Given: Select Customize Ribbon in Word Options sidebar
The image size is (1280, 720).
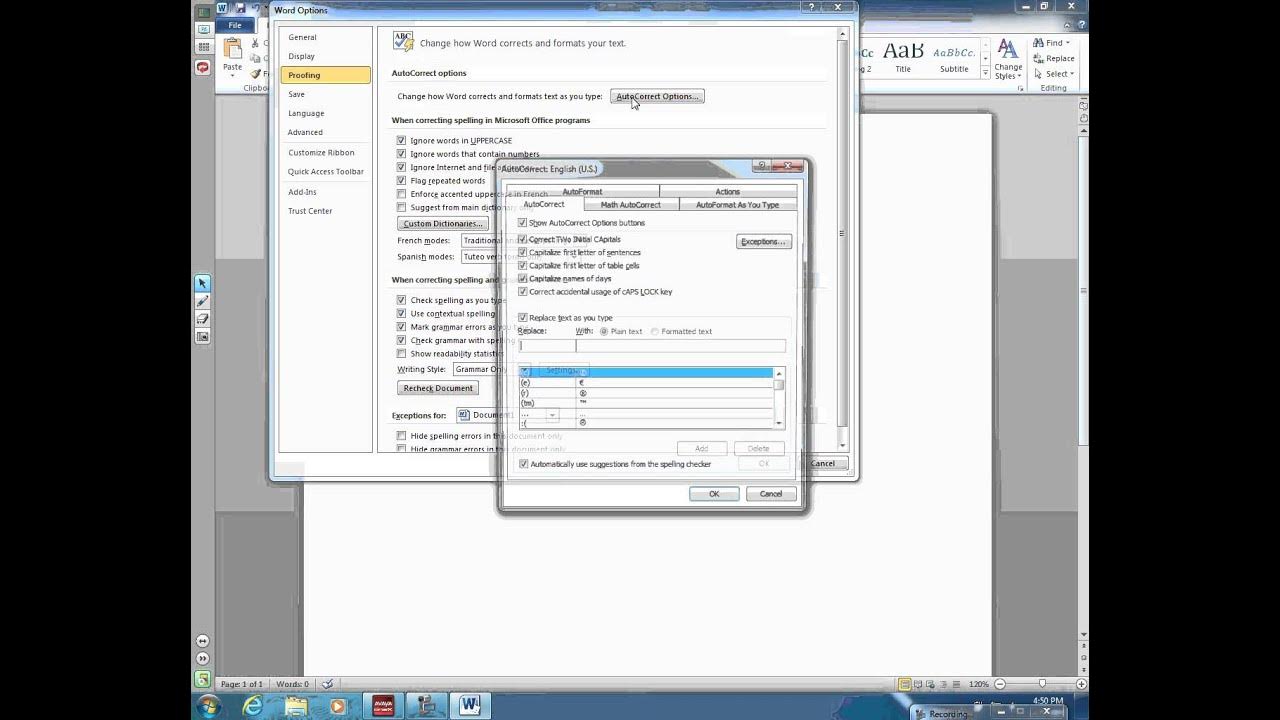Looking at the screenshot, I should 321,152.
